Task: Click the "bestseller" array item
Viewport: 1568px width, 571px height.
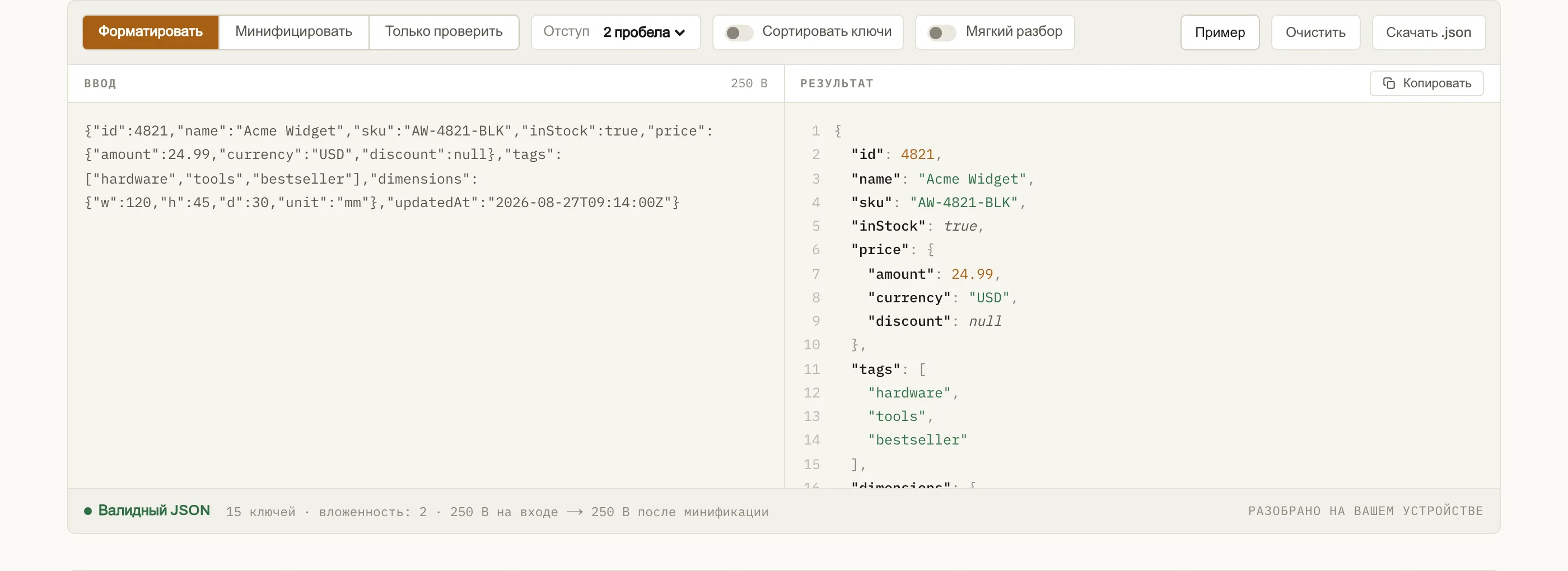Action: [x=917, y=440]
